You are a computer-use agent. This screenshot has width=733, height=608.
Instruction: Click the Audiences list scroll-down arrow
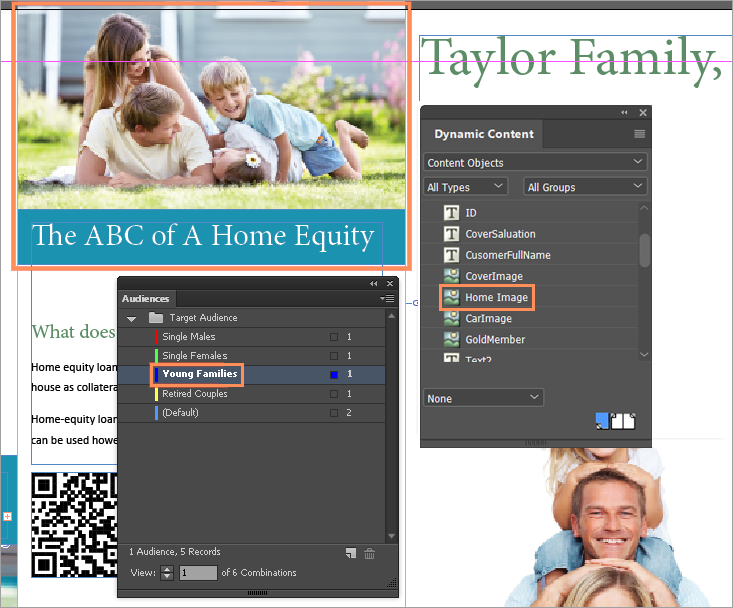click(391, 536)
